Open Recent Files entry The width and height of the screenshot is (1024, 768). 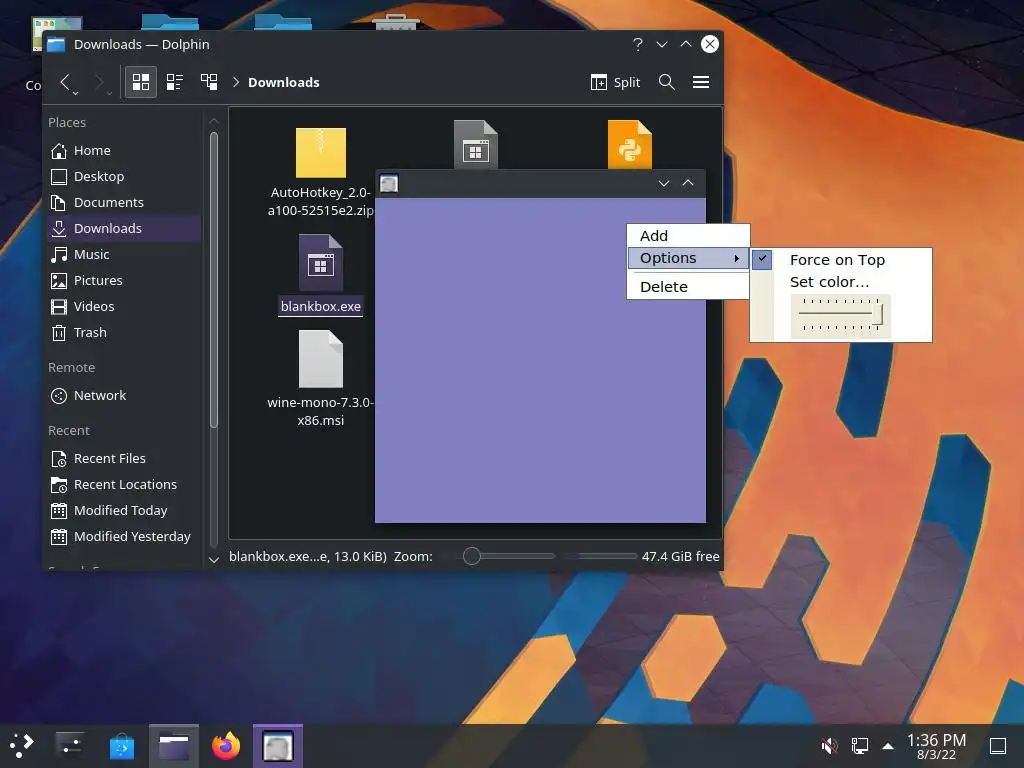(124, 458)
